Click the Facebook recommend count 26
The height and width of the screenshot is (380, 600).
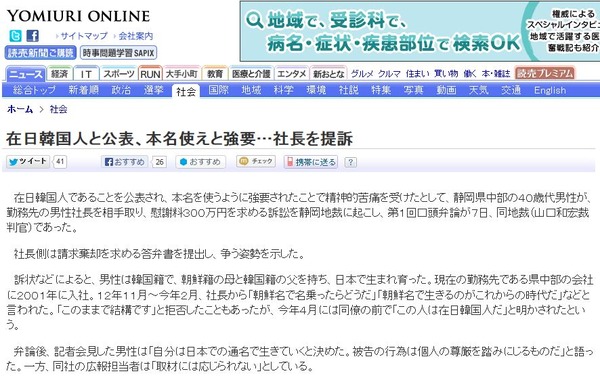(160, 162)
